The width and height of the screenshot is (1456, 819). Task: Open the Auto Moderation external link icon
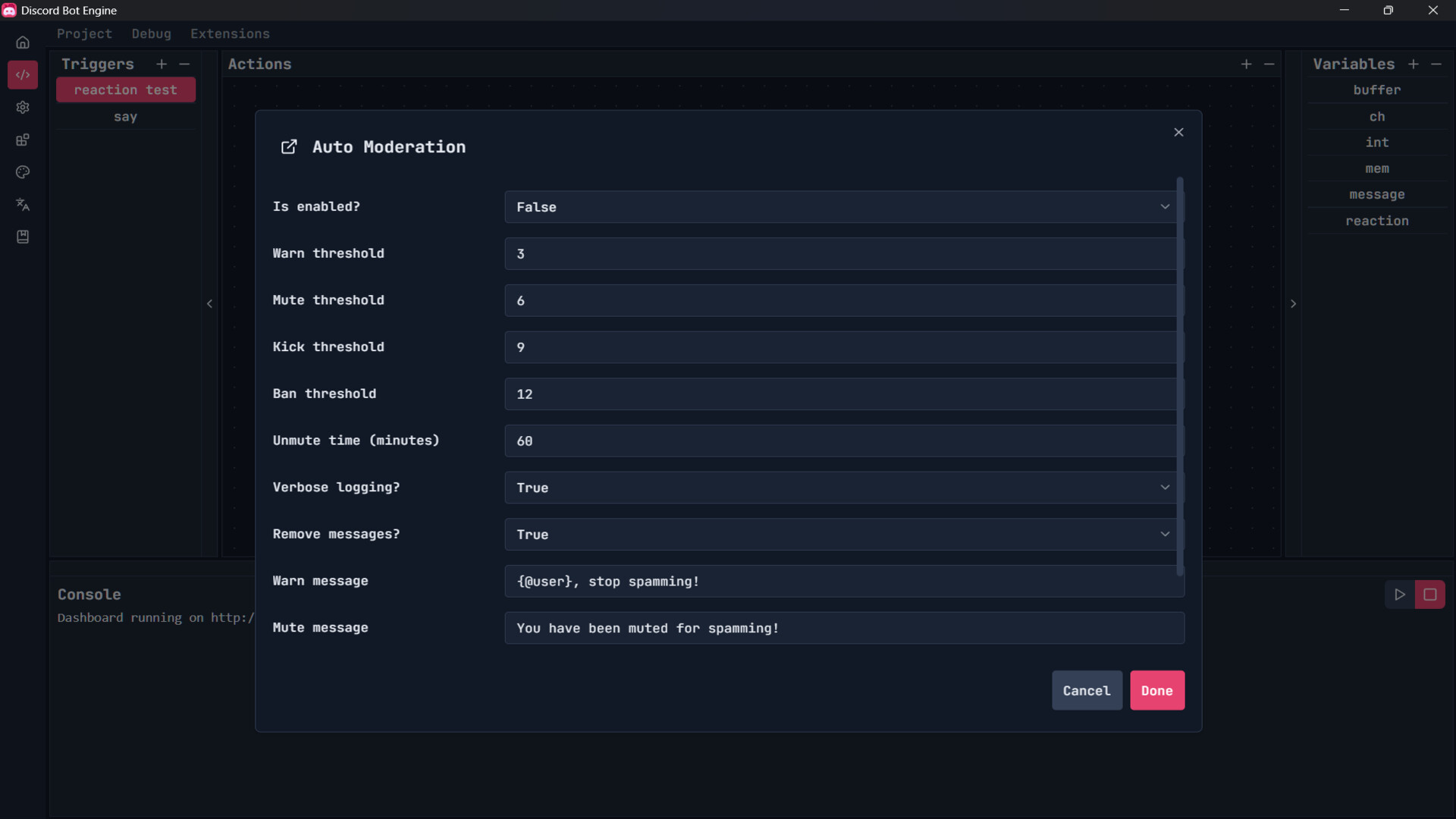pyautogui.click(x=288, y=146)
